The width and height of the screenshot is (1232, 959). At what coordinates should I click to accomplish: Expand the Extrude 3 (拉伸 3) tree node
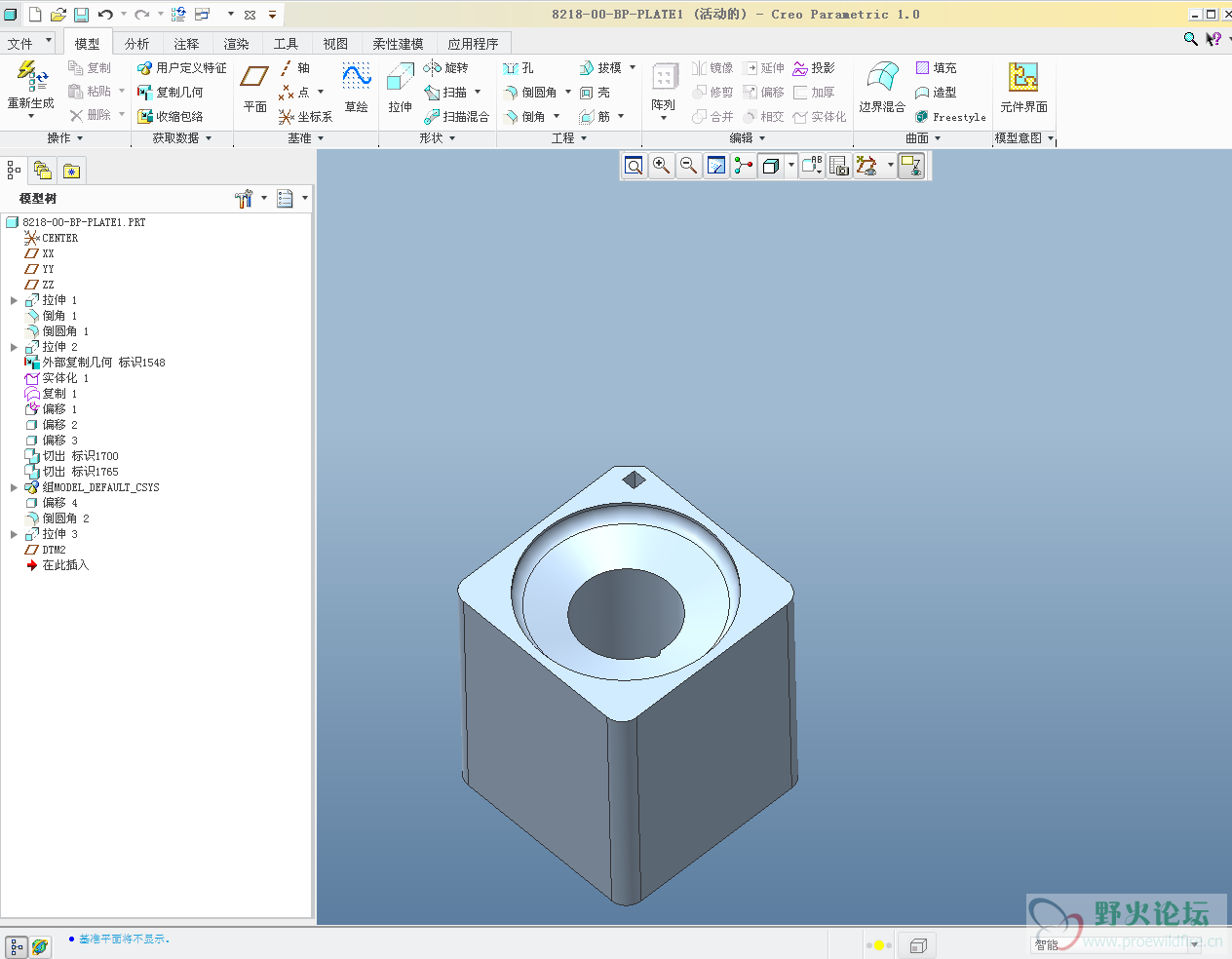click(14, 534)
